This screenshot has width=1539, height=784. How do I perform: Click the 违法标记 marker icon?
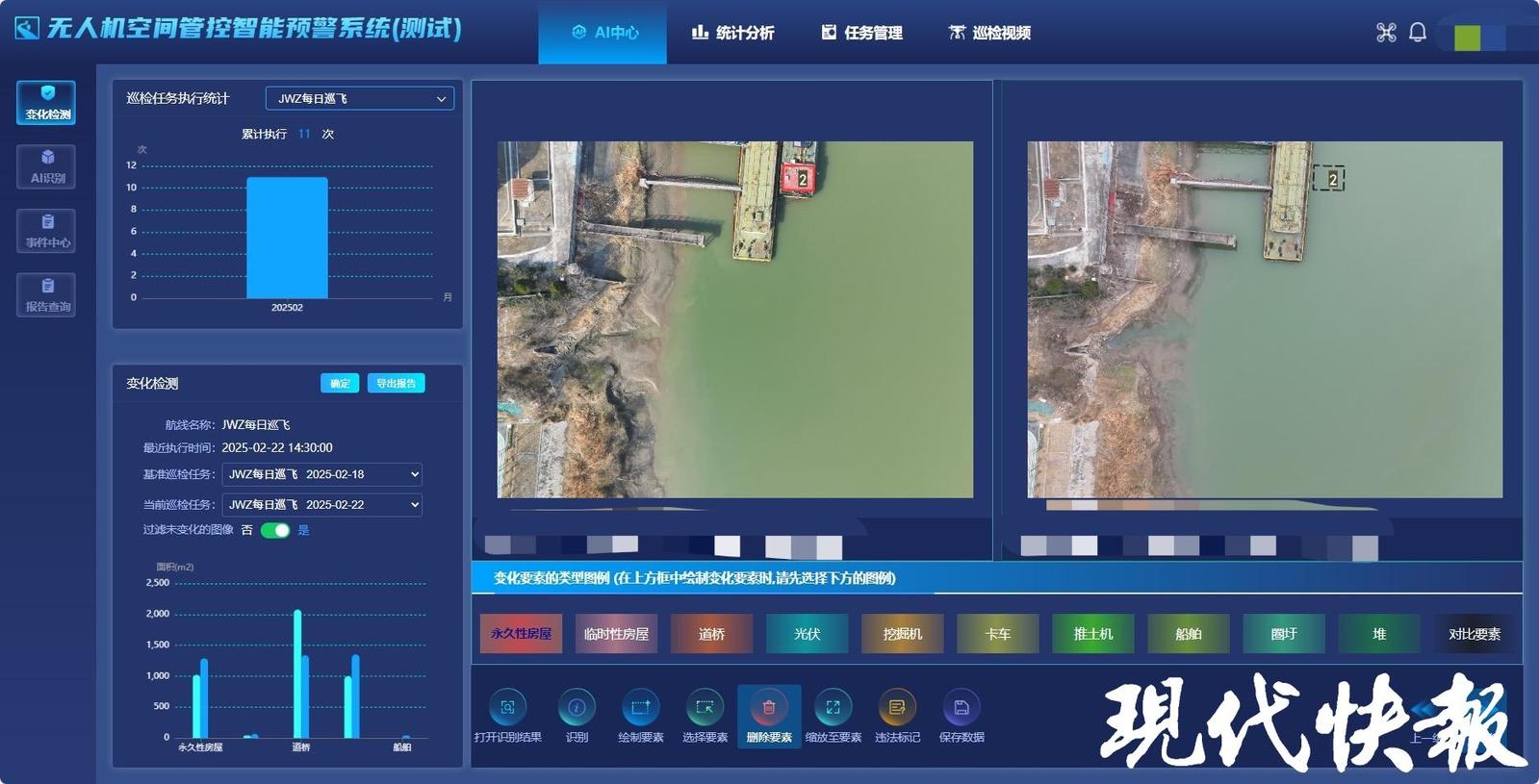tap(897, 708)
